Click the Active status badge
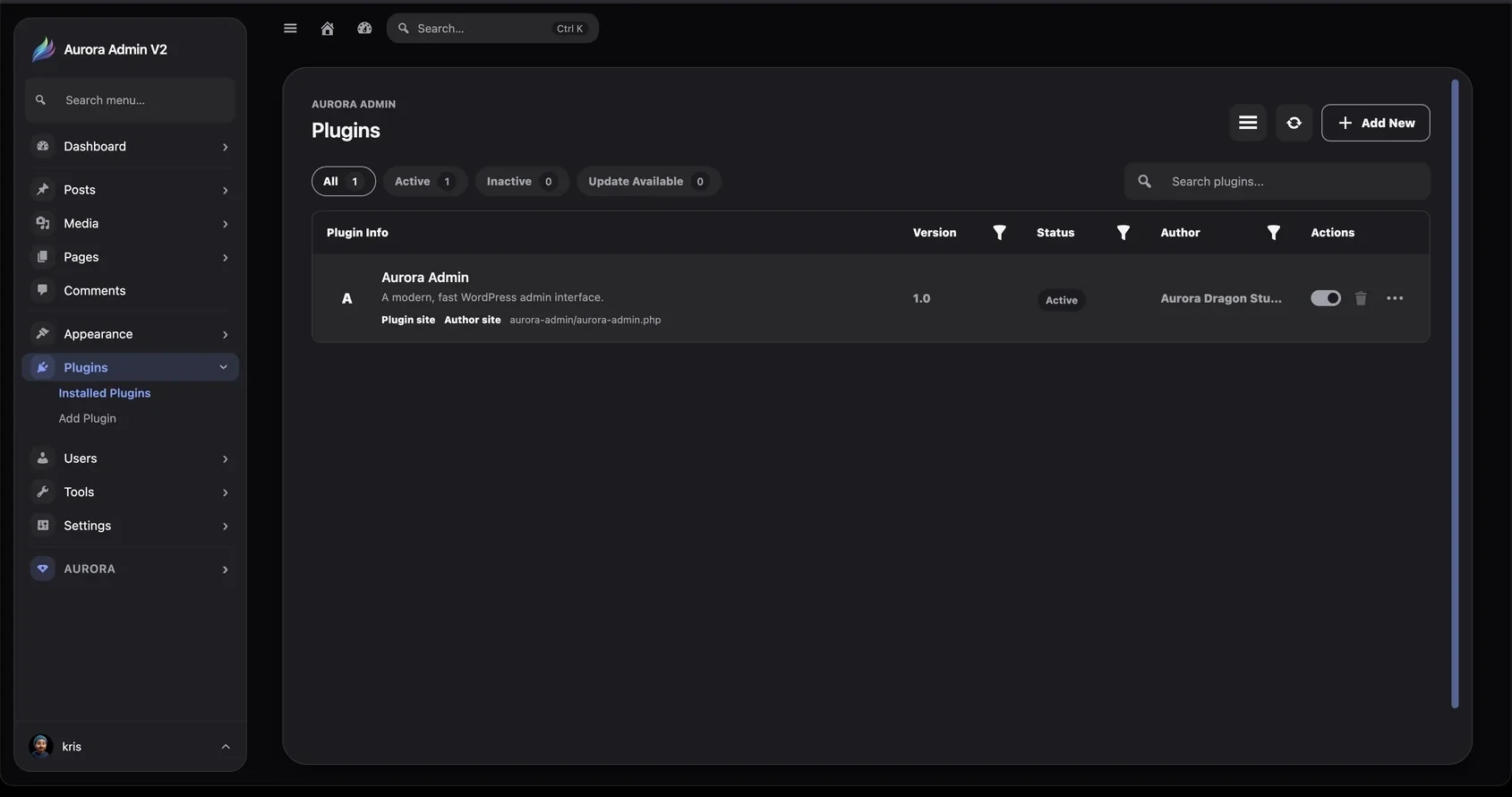The height and width of the screenshot is (797, 1512). pyautogui.click(x=1062, y=300)
